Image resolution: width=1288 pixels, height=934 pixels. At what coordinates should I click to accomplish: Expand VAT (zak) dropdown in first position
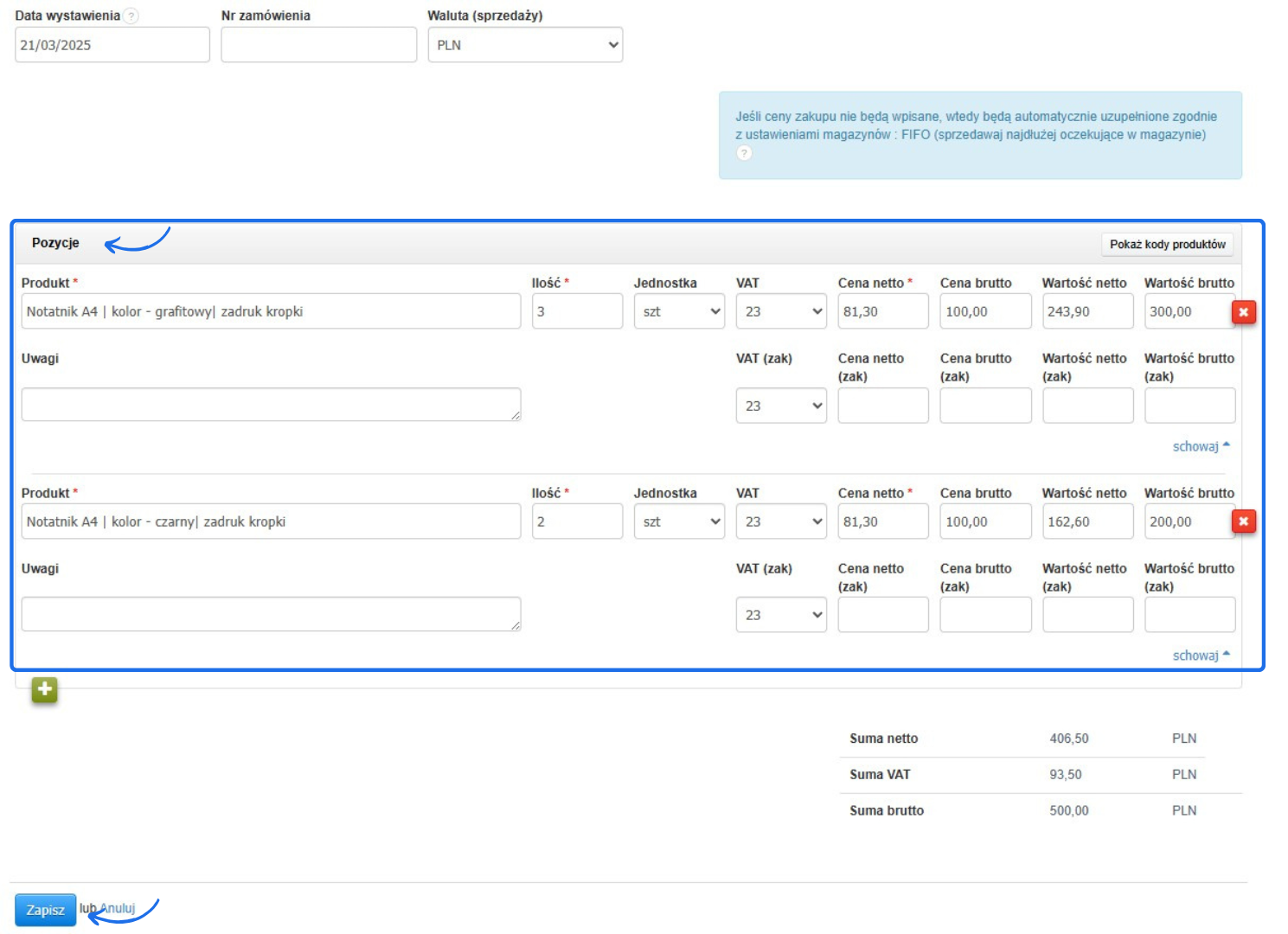pos(781,406)
